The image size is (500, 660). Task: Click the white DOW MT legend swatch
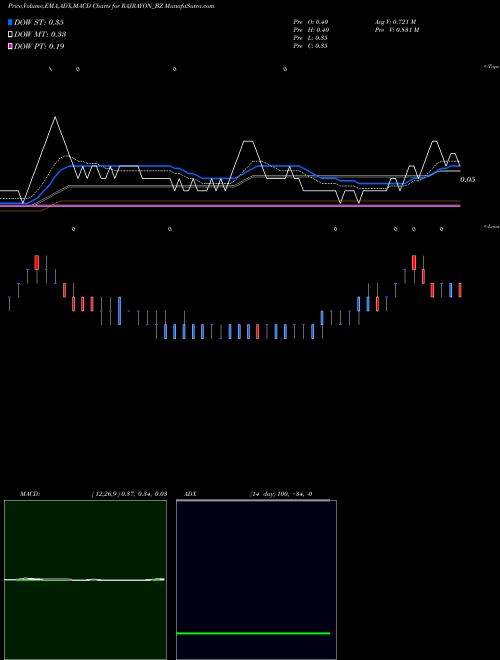[x=10, y=34]
